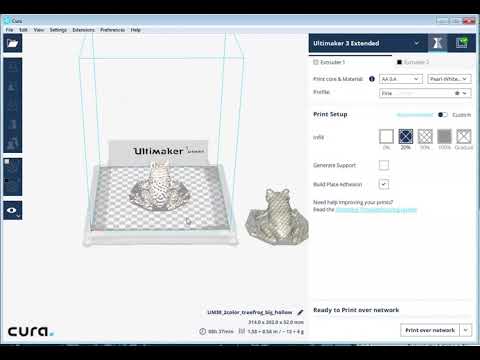
Task: Select the second extruder button in left toolbar
Action: pyautogui.click(x=13, y=186)
